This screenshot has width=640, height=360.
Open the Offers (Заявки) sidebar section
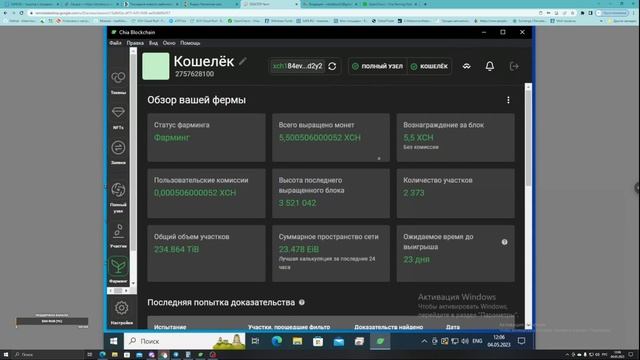tap(118, 153)
